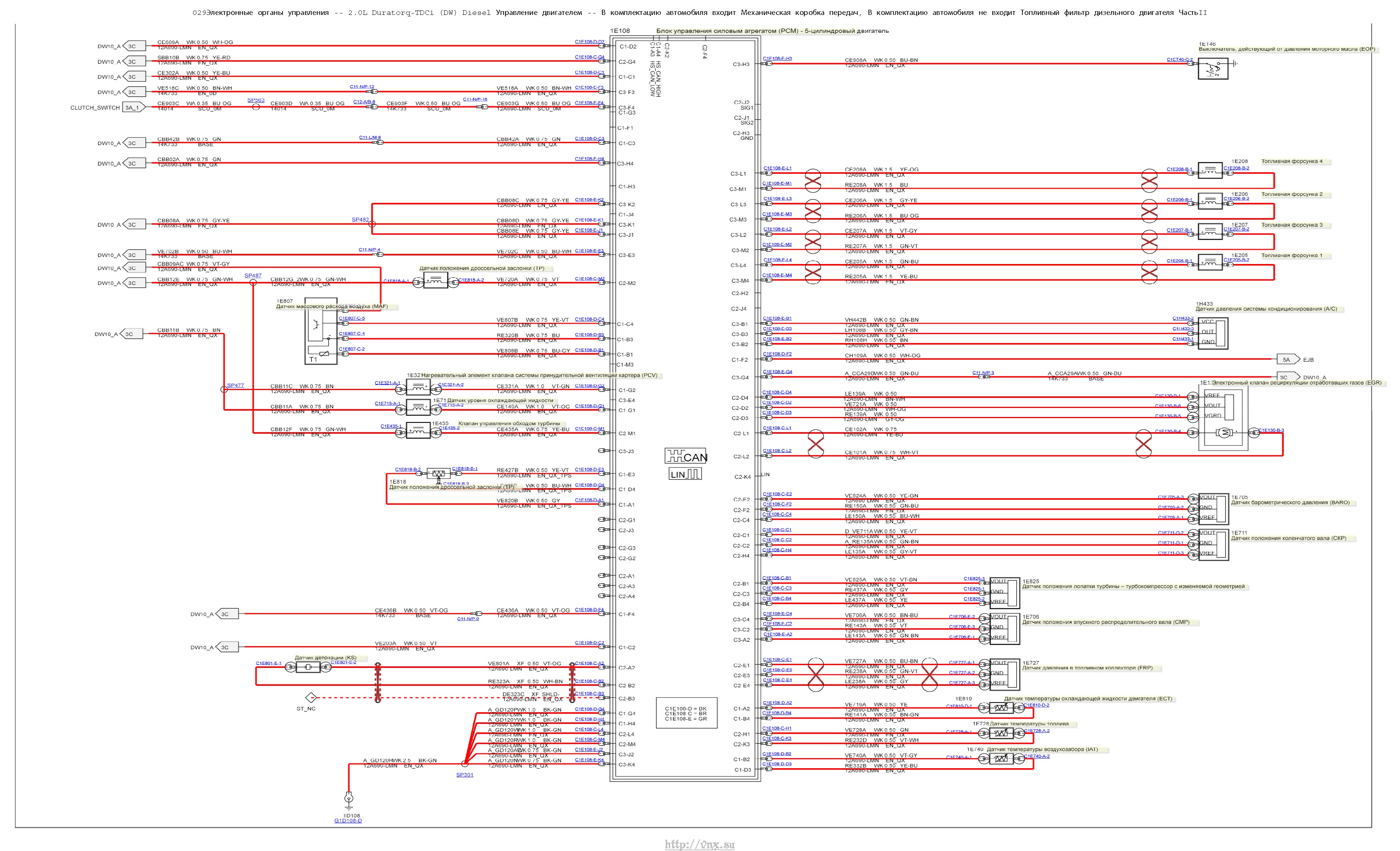Select fuel injector 4 coil symbol 1E208
This screenshot has height=851, width=1400.
coord(1210,170)
